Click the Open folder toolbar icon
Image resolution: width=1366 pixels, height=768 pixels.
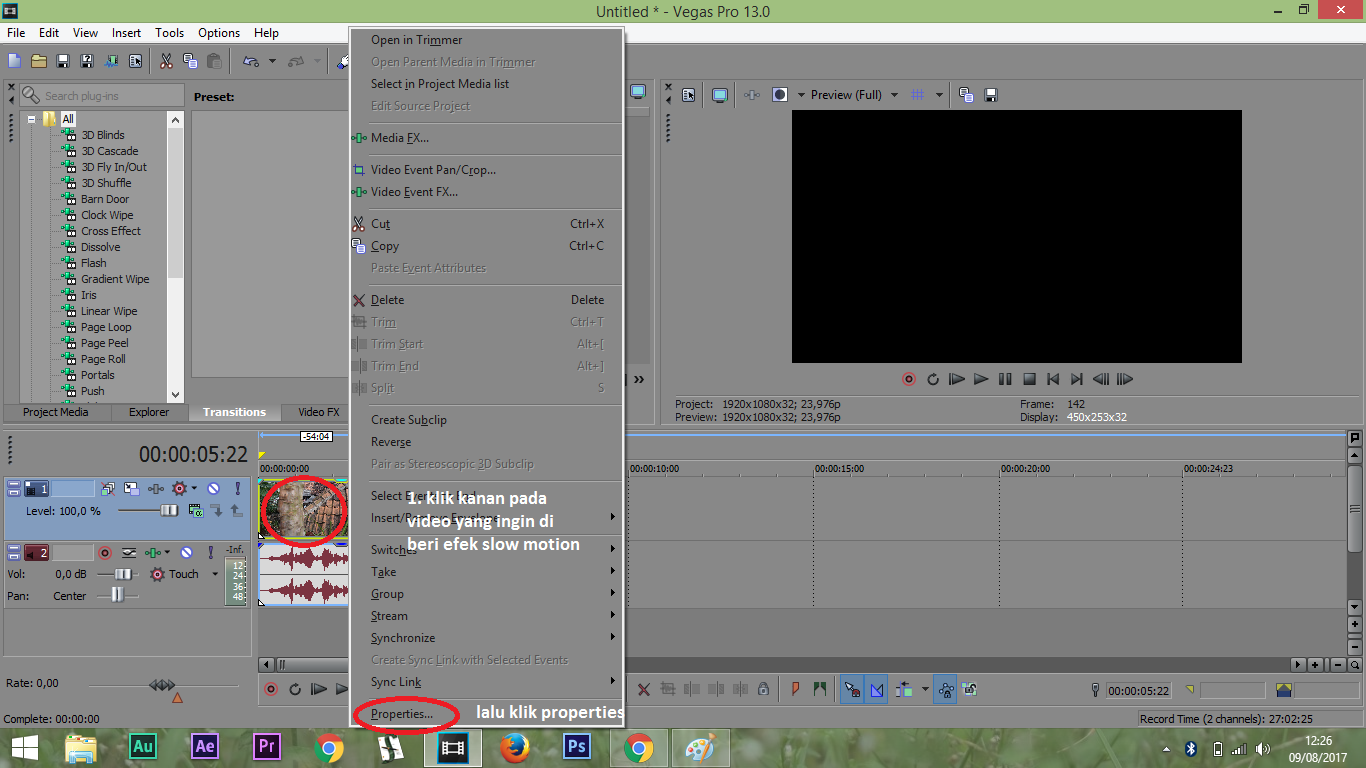[x=39, y=61]
